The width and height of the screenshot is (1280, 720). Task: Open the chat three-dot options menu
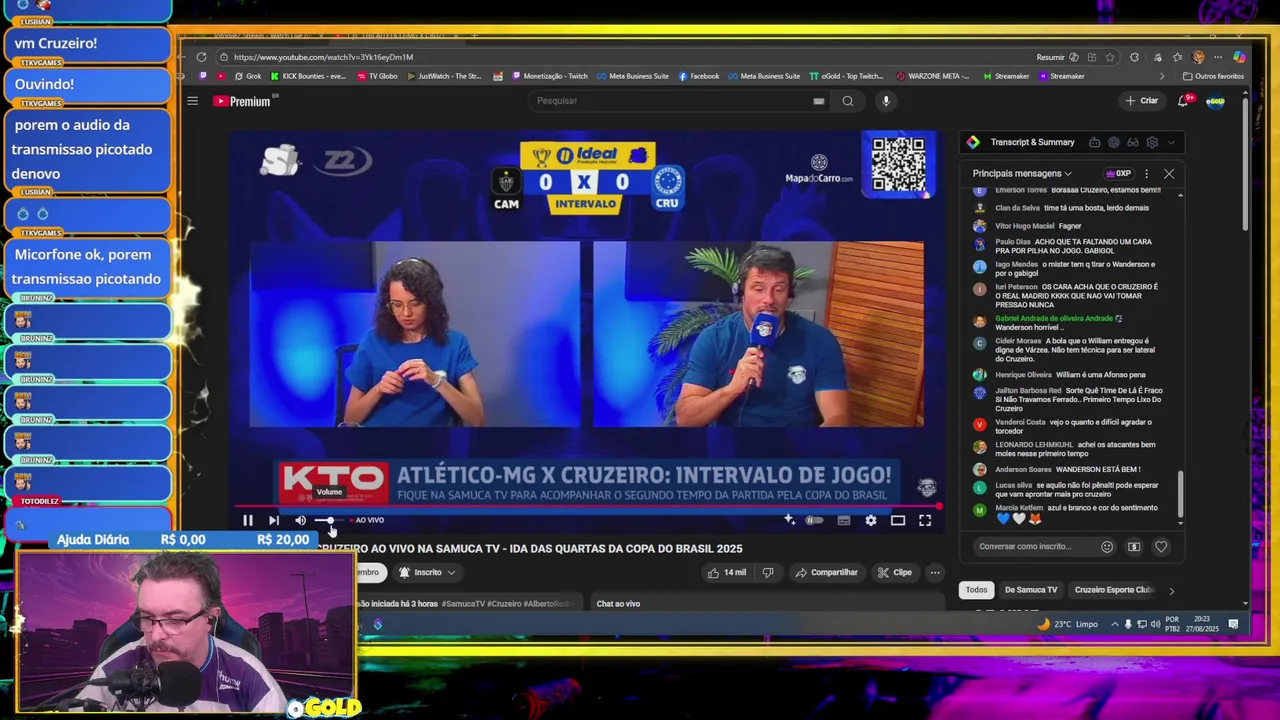coord(1146,174)
